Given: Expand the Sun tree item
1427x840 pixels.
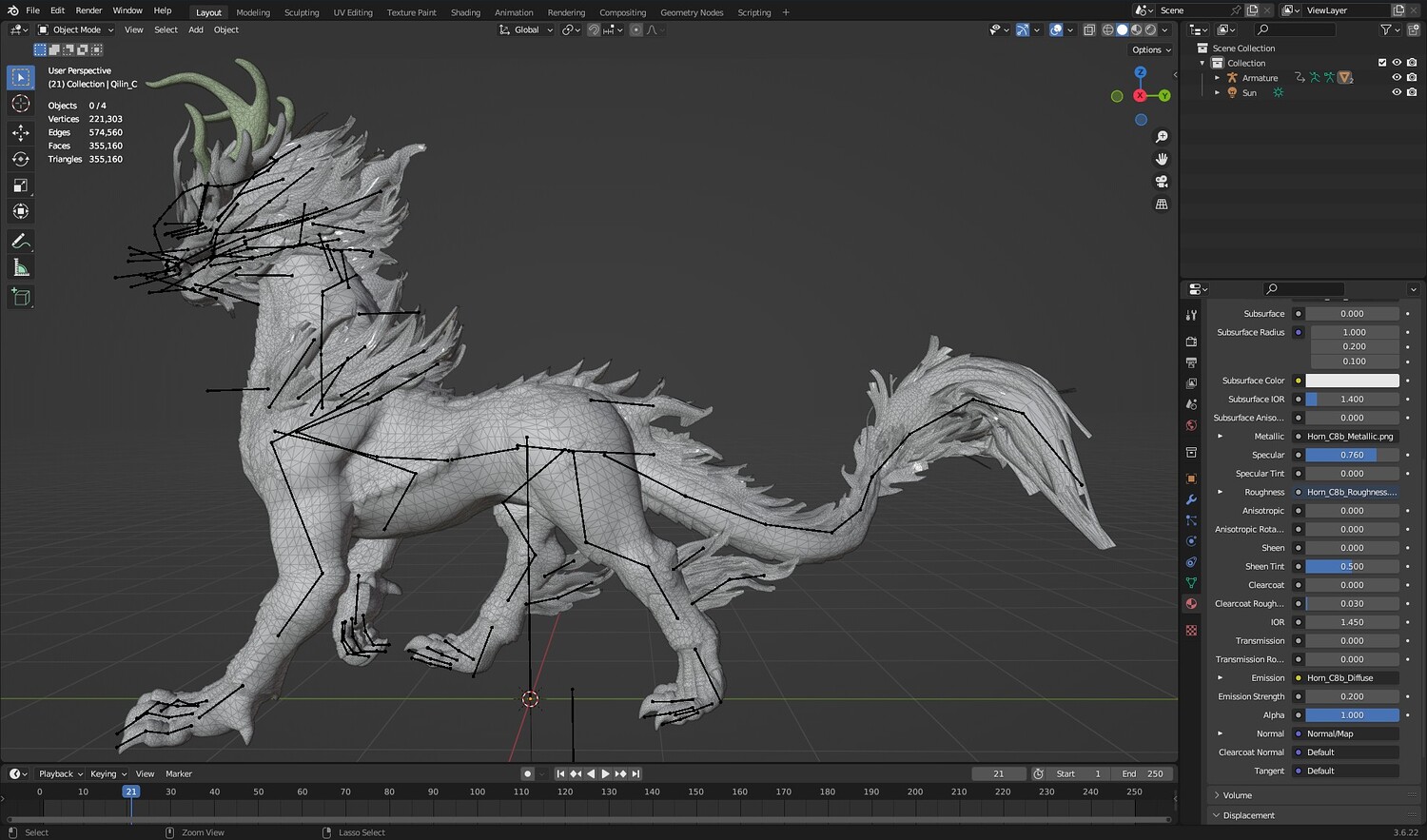Looking at the screenshot, I should [1218, 92].
